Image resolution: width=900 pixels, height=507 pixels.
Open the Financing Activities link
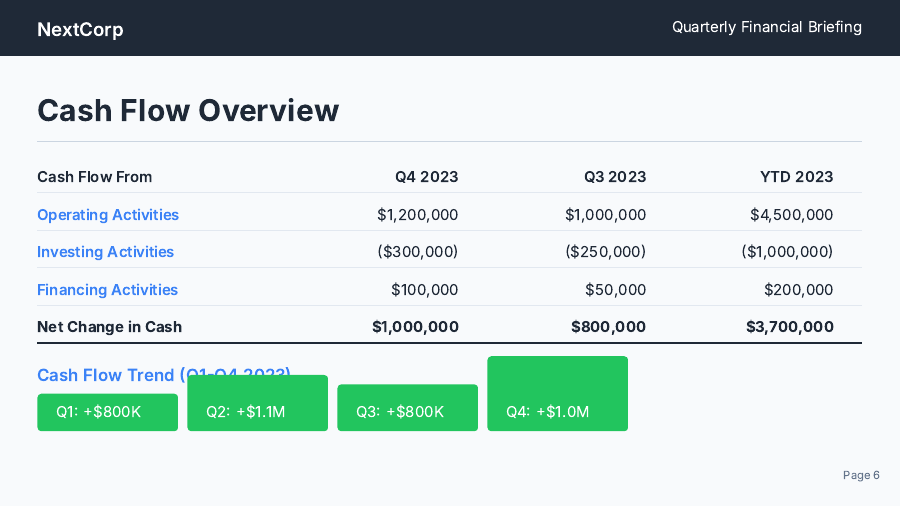click(x=107, y=290)
